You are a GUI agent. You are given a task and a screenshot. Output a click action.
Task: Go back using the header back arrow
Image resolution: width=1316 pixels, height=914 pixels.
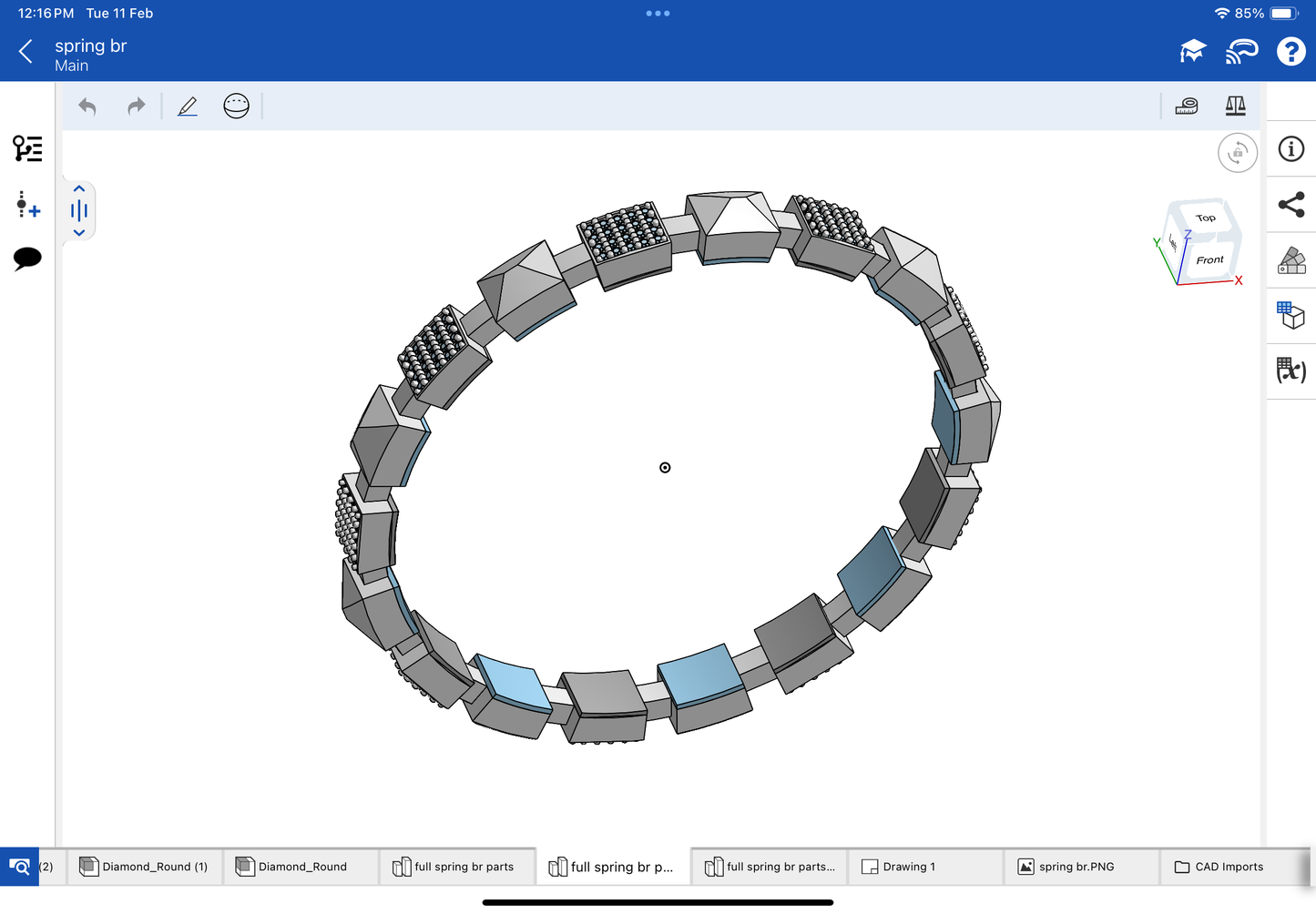click(x=26, y=52)
